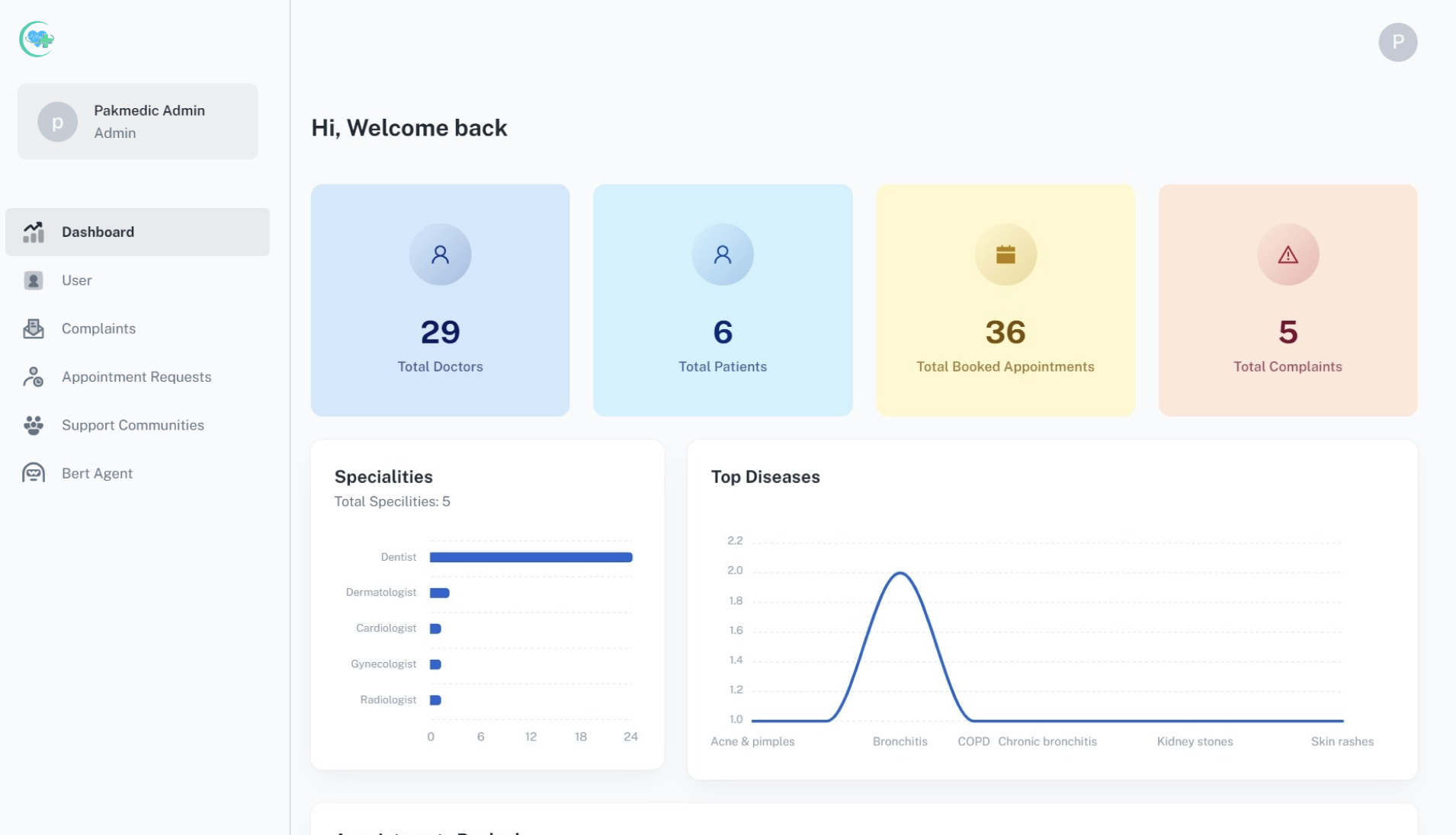Open the Total Patients card
The height and width of the screenshot is (835, 1456).
click(723, 300)
